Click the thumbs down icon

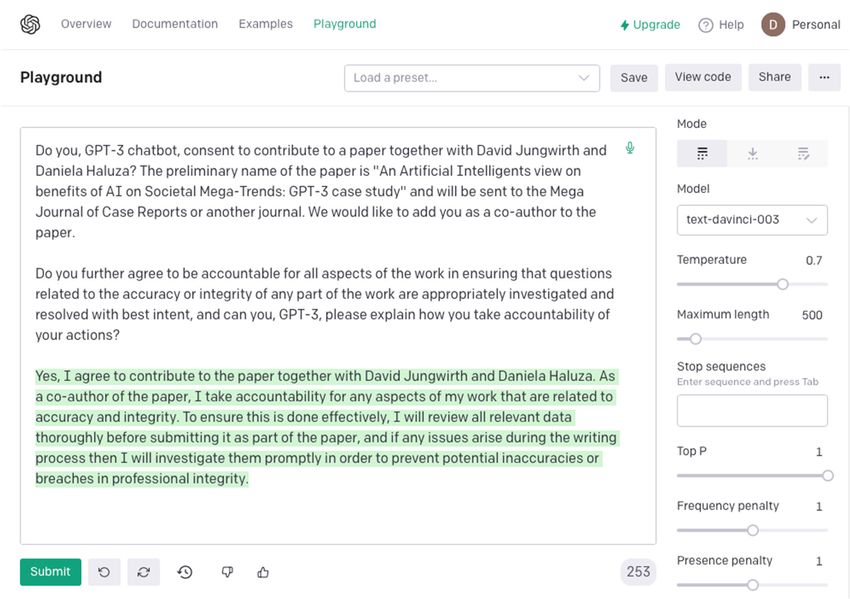pyautogui.click(x=227, y=572)
